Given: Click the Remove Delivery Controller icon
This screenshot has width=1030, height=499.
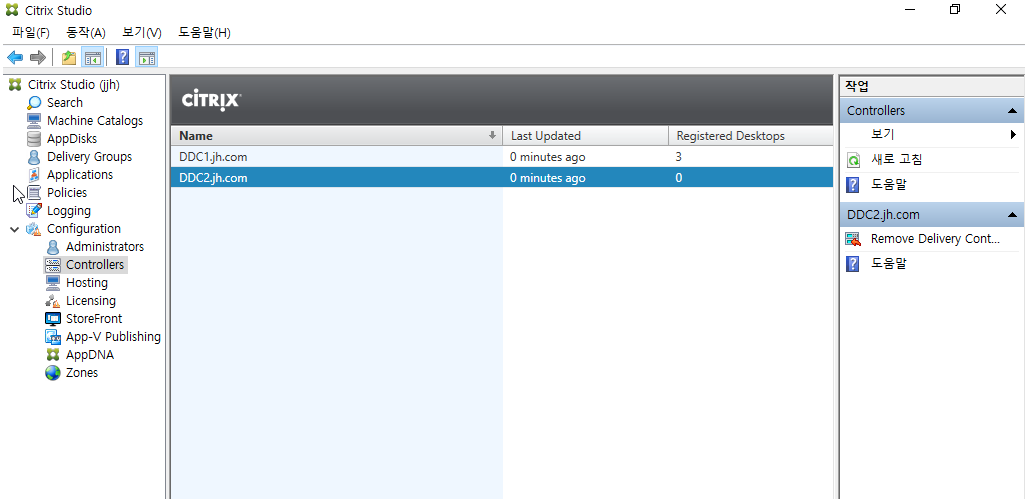Looking at the screenshot, I should (x=853, y=239).
